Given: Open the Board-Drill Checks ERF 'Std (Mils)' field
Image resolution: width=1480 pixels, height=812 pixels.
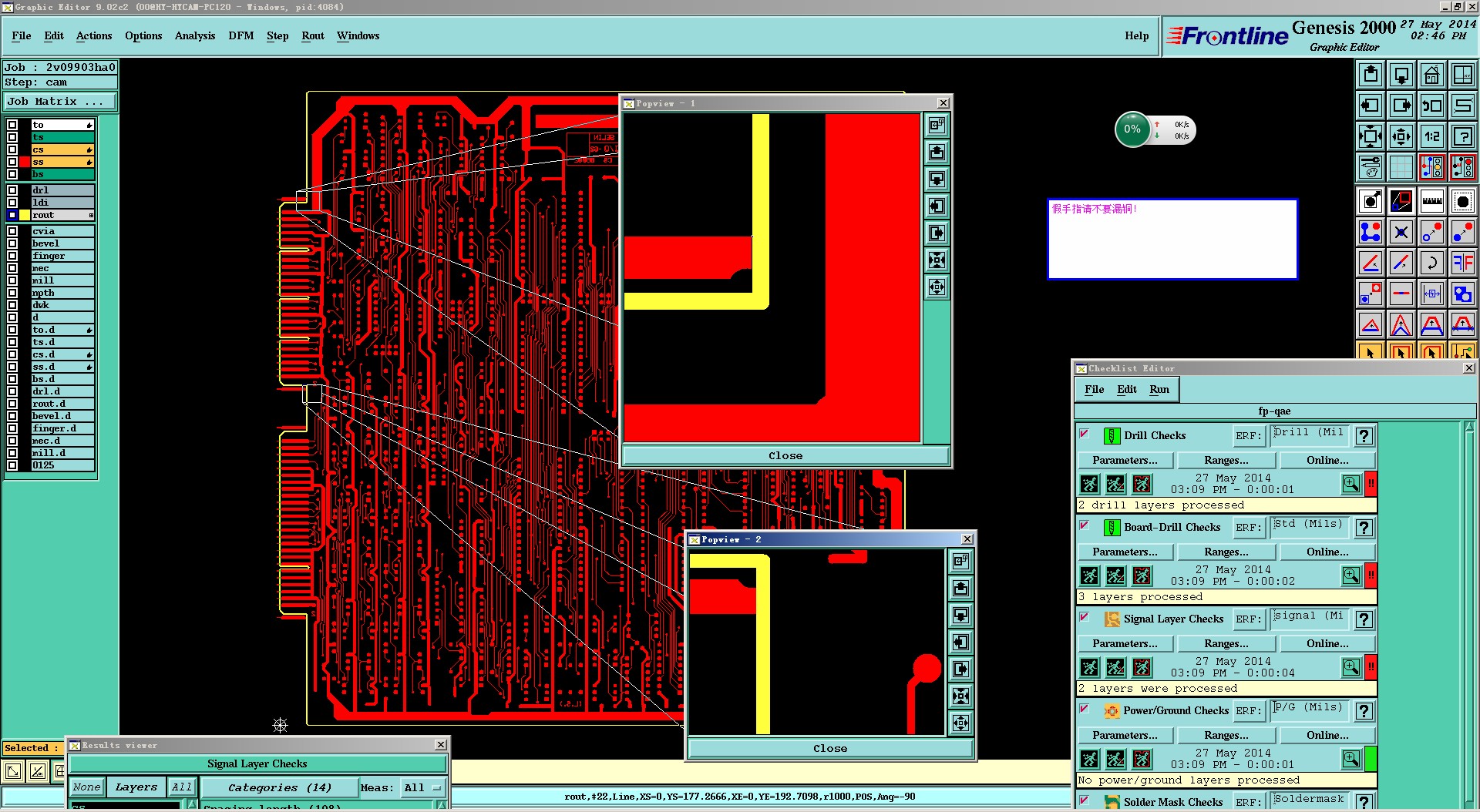Looking at the screenshot, I should (1309, 528).
